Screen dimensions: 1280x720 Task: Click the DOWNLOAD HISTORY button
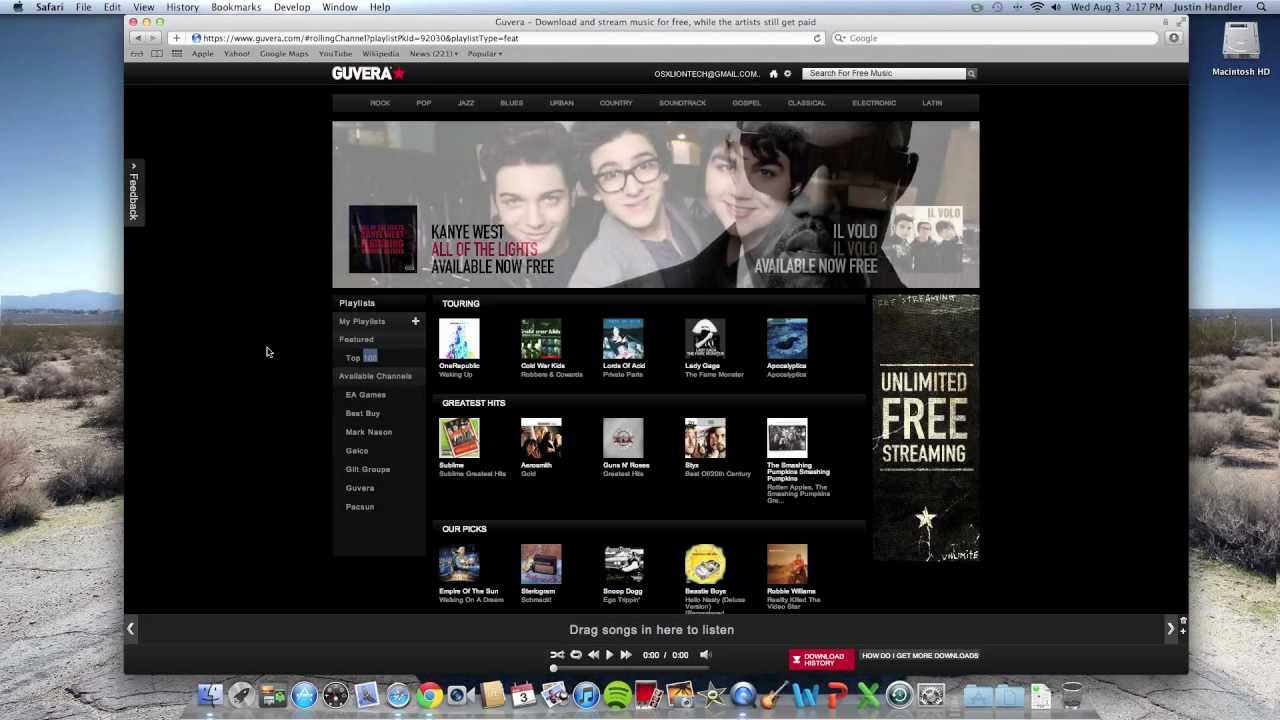pyautogui.click(x=821, y=658)
